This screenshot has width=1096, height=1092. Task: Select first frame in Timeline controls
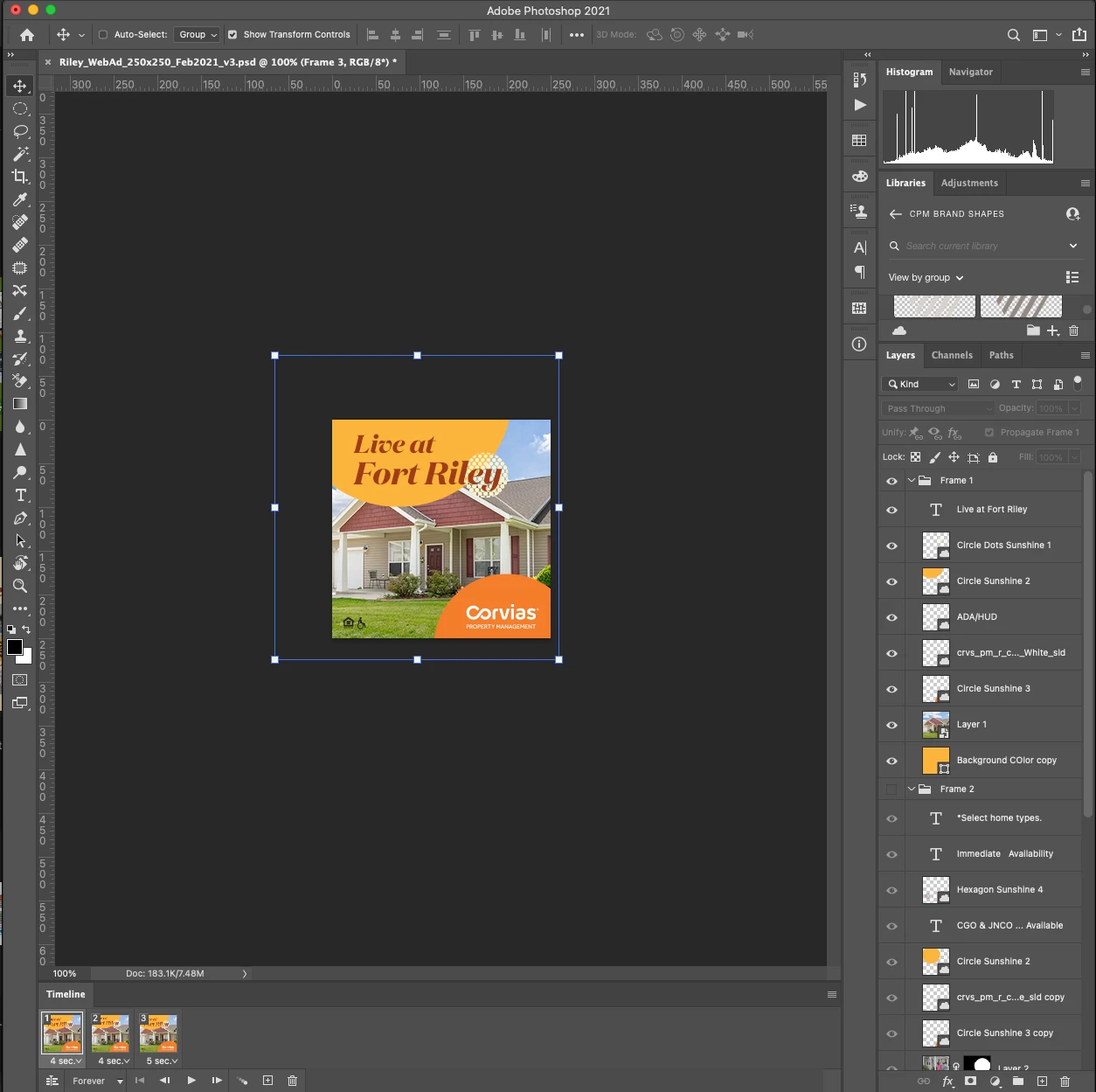140,1081
